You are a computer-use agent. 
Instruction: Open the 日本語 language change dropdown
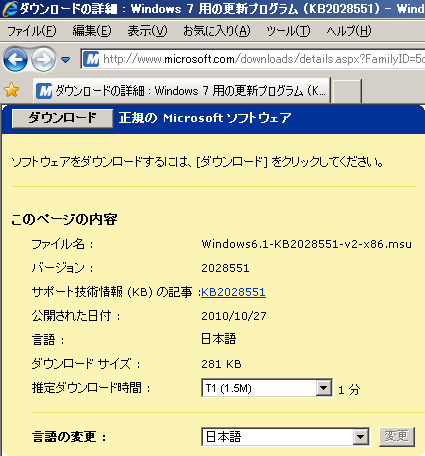(x=285, y=437)
